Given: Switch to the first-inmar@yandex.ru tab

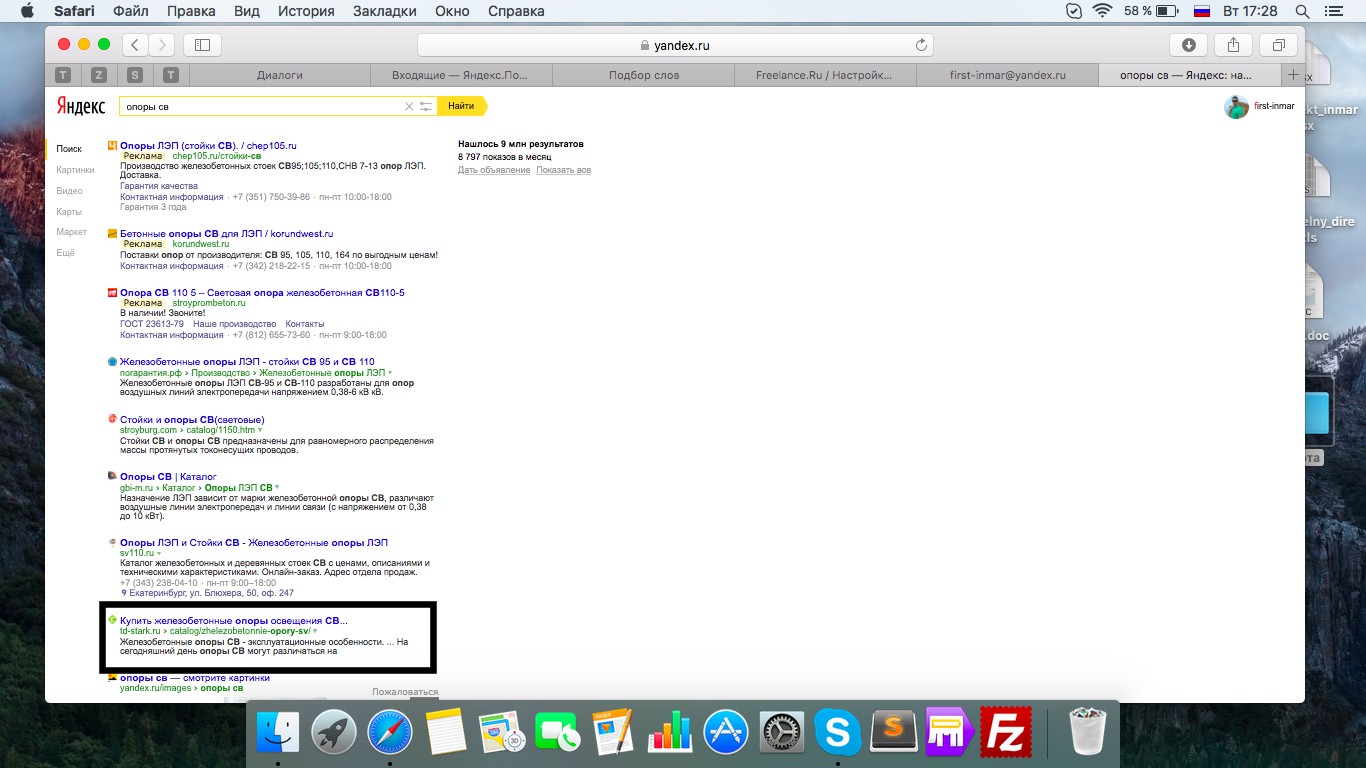Looking at the screenshot, I should click(x=1007, y=75).
